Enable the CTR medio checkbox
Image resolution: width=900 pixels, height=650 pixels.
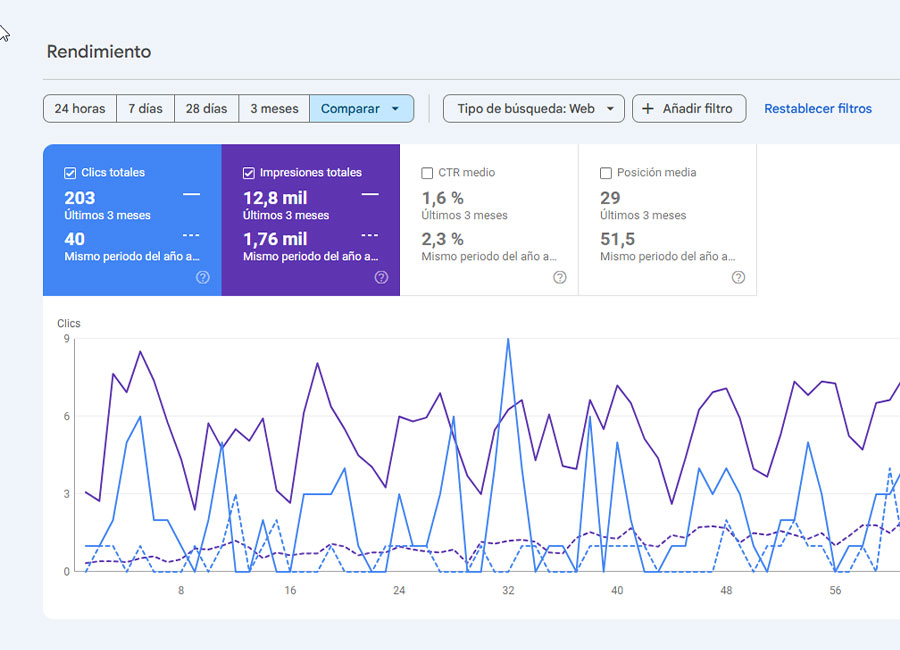(x=428, y=173)
